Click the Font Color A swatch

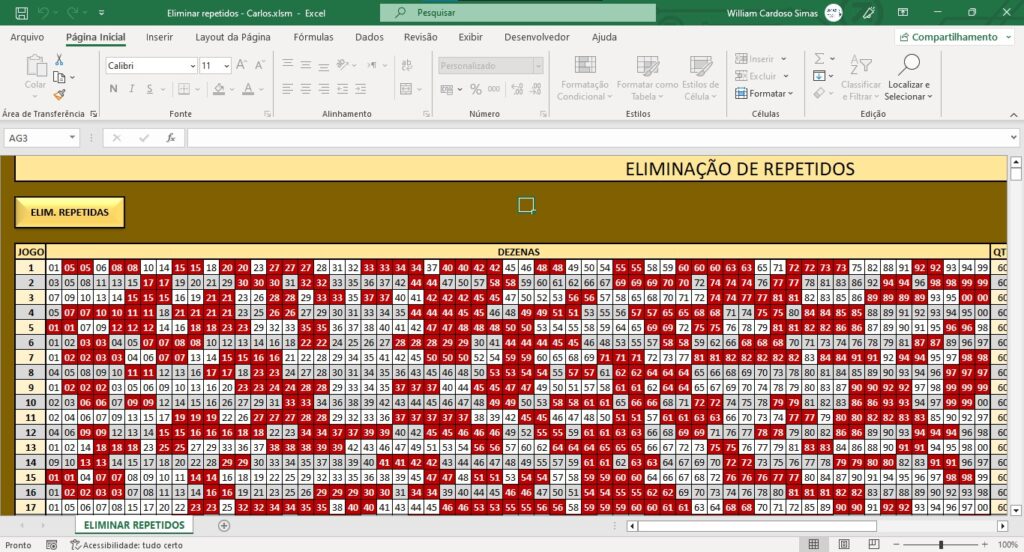tap(248, 89)
